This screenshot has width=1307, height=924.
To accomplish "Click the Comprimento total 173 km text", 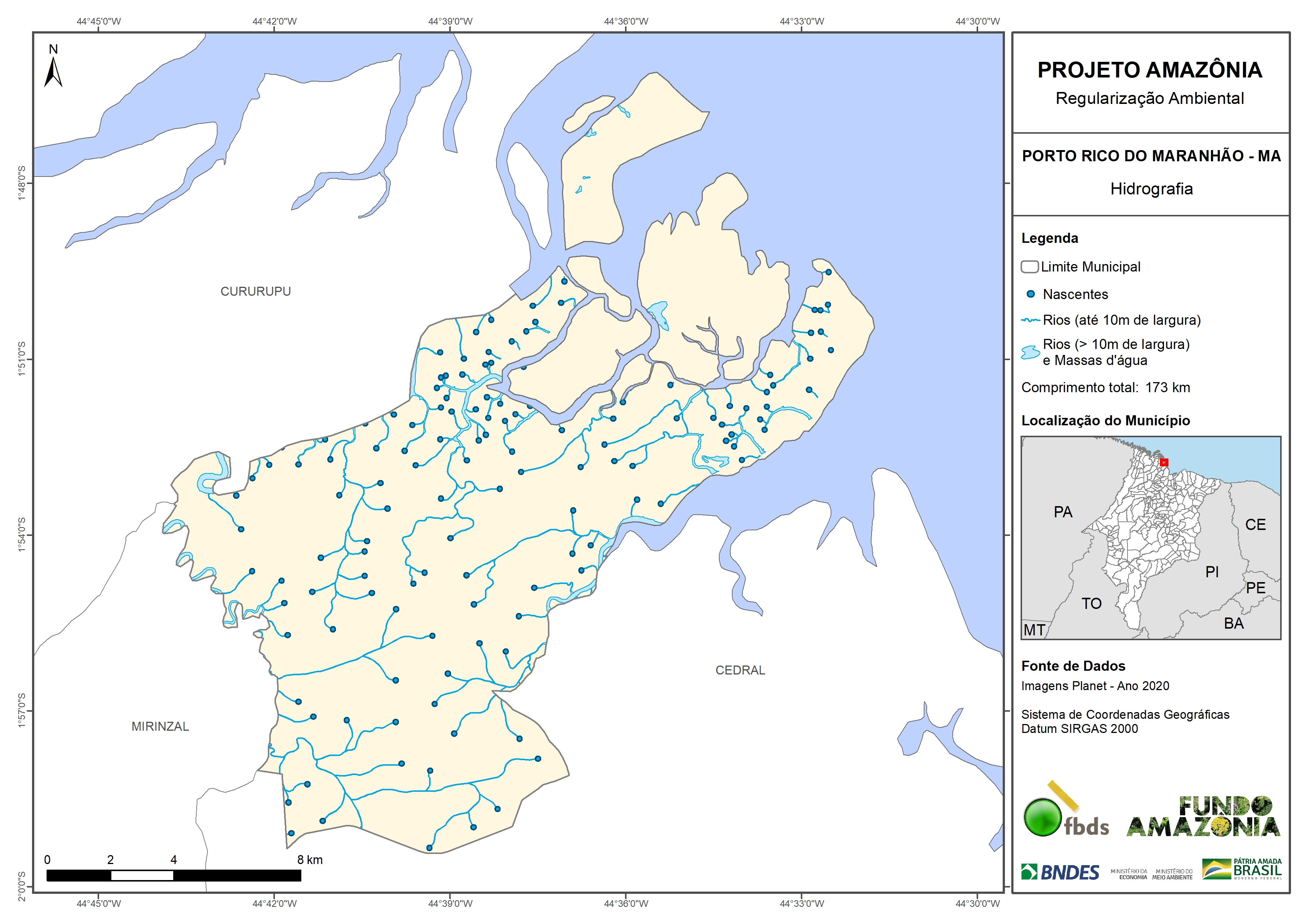I will pos(1105,388).
